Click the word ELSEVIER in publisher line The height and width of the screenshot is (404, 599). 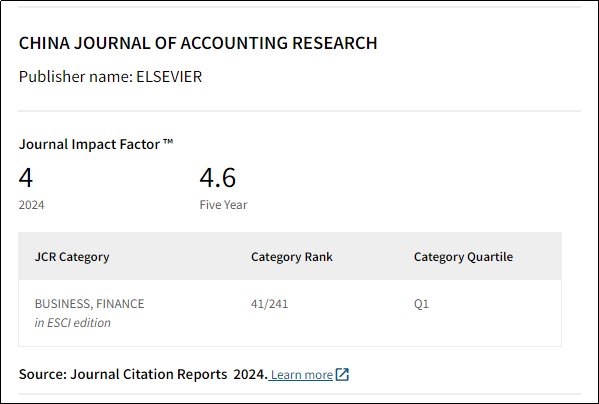[x=169, y=77]
